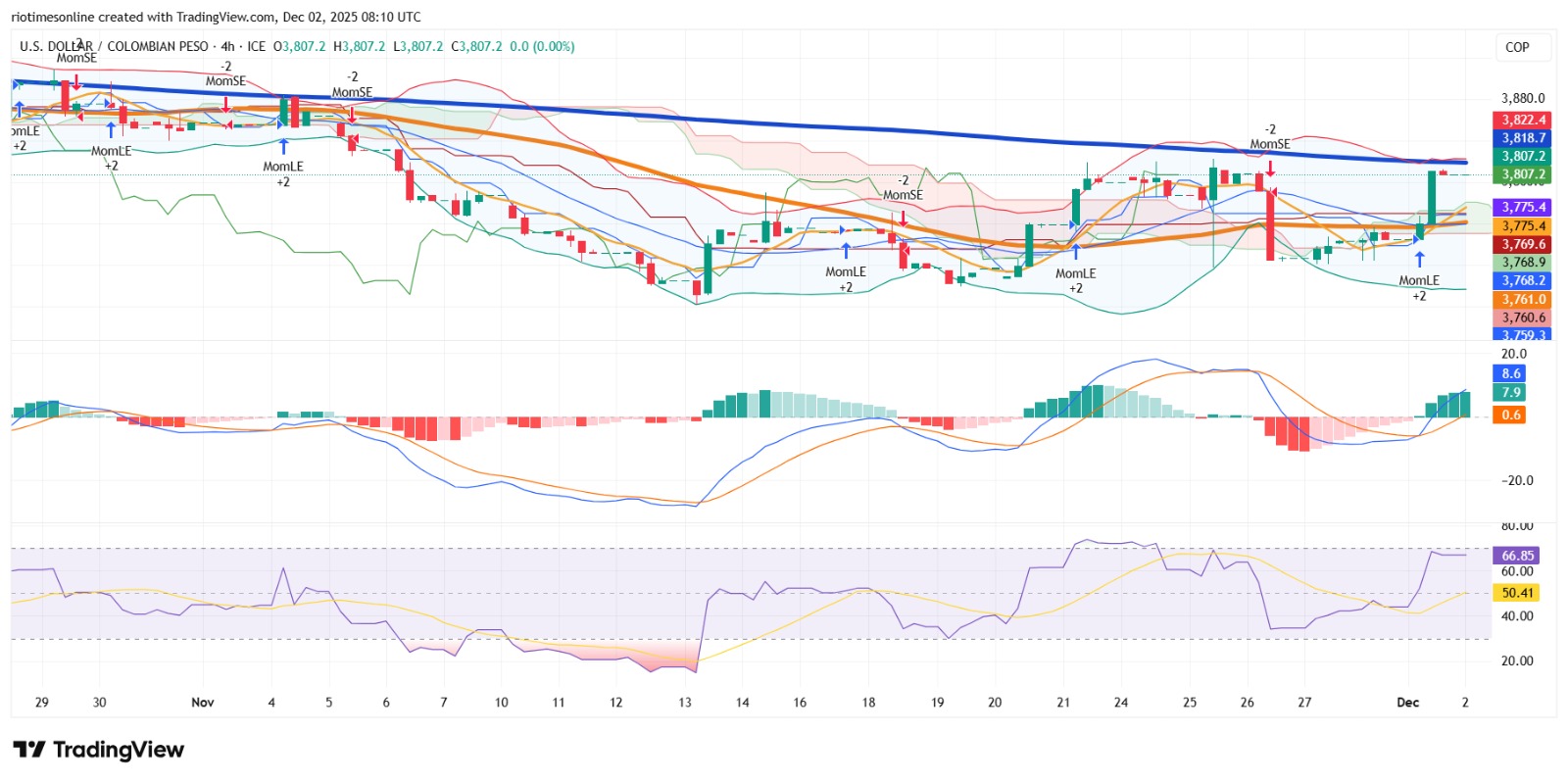Click the blue 8.6 MACD value label
The width and height of the screenshot is (1568, 782).
[x=1511, y=373]
